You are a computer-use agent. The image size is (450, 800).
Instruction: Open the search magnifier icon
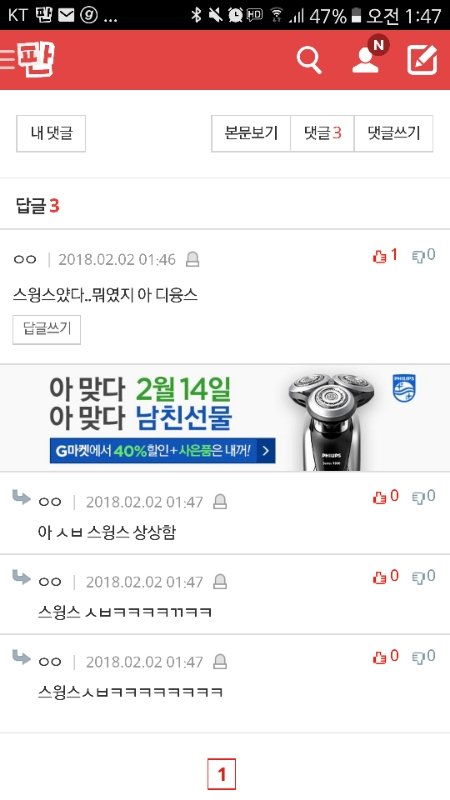[x=309, y=60]
